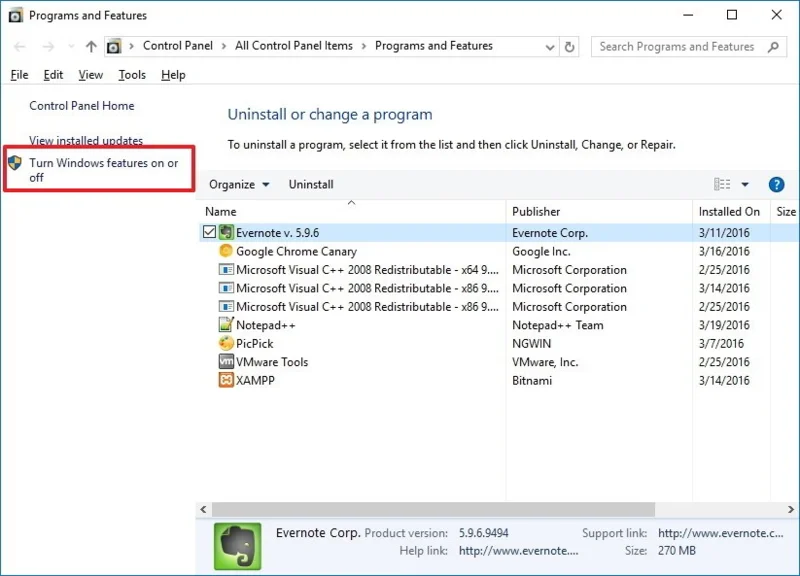The image size is (800, 576).
Task: Select the VMware Tools icon
Action: (x=225, y=362)
